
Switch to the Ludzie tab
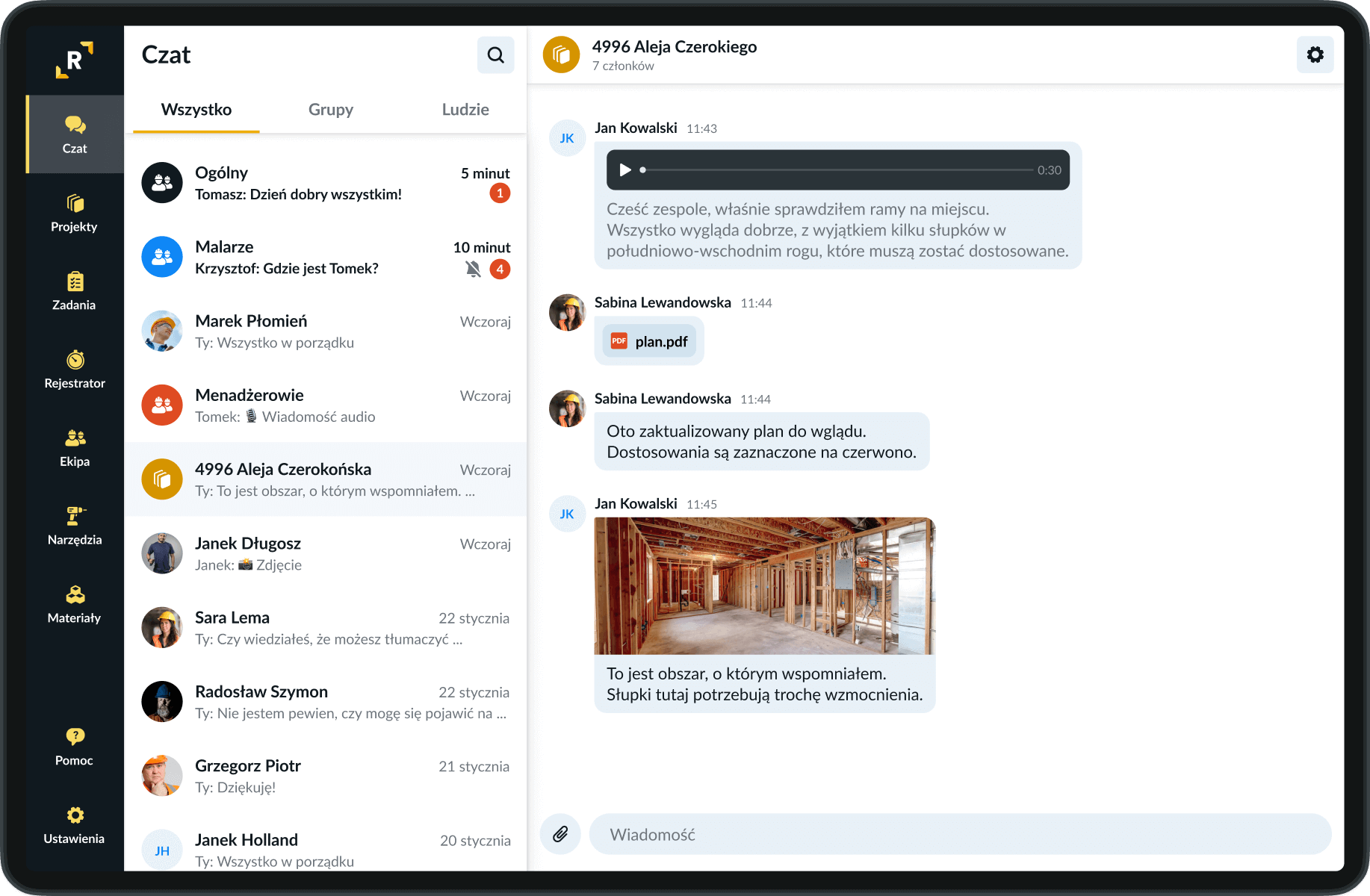point(465,110)
